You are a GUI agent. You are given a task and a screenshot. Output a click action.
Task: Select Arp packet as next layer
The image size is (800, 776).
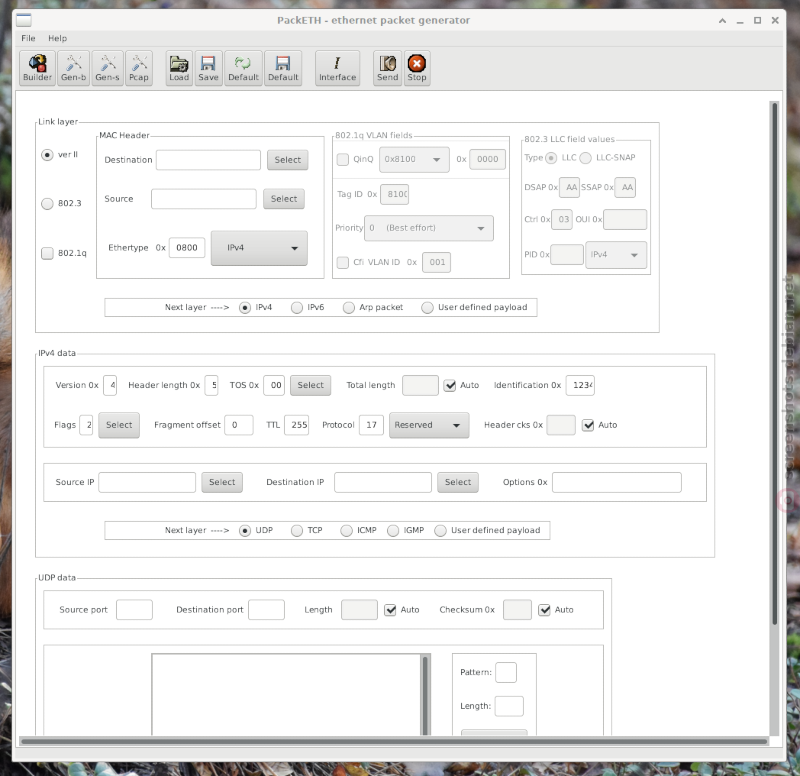[348, 308]
